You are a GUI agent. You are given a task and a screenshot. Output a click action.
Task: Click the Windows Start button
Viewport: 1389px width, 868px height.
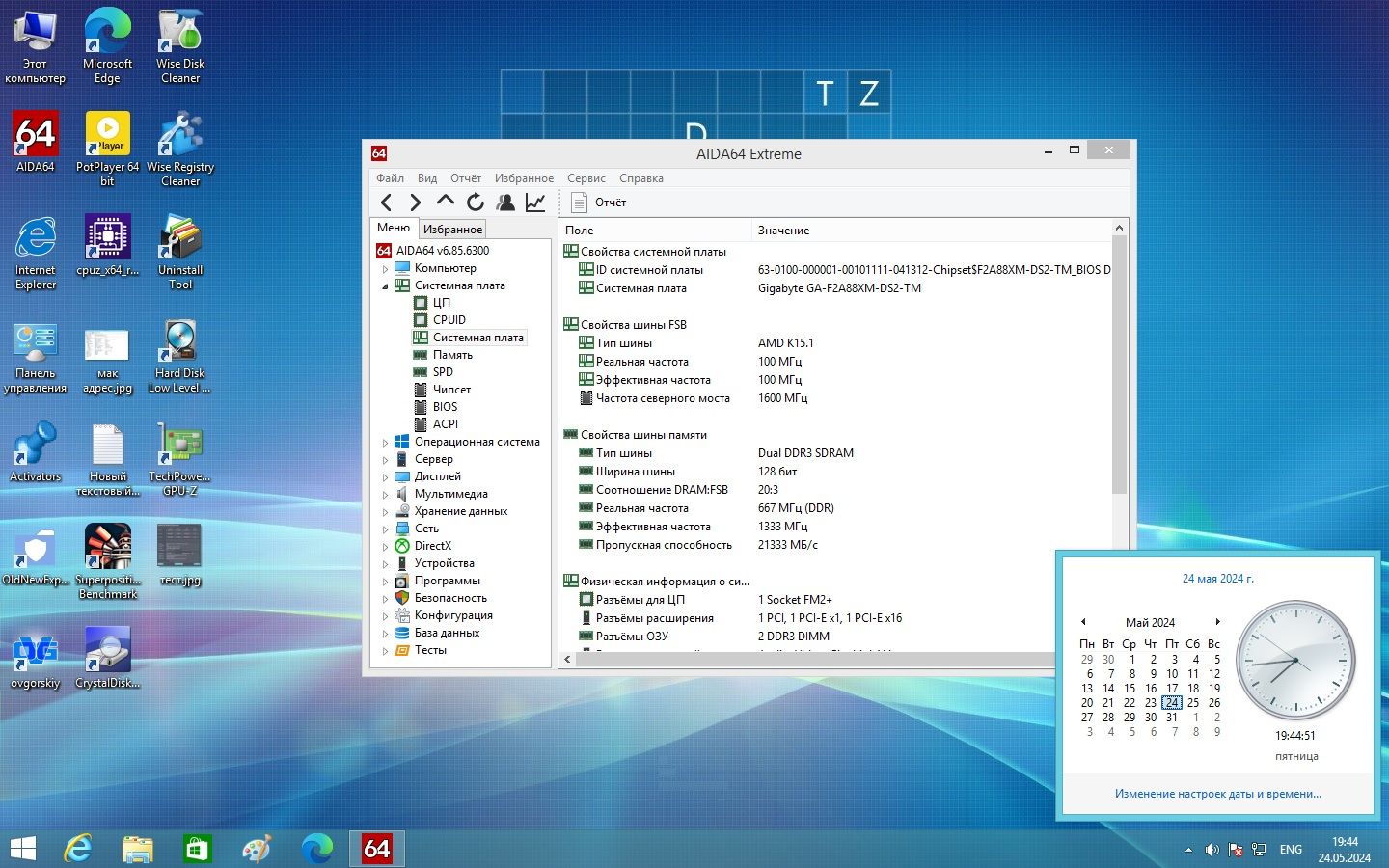23,849
